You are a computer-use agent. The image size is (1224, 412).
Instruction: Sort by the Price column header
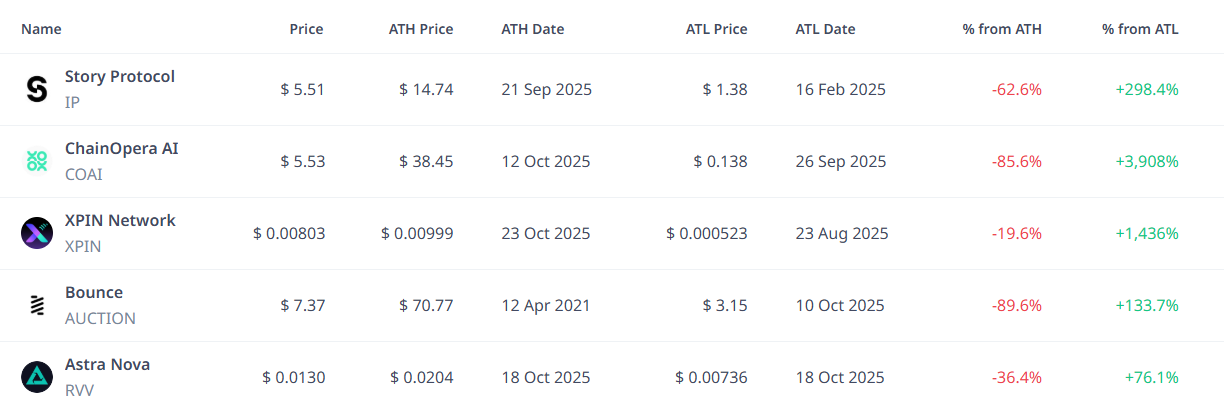(306, 29)
